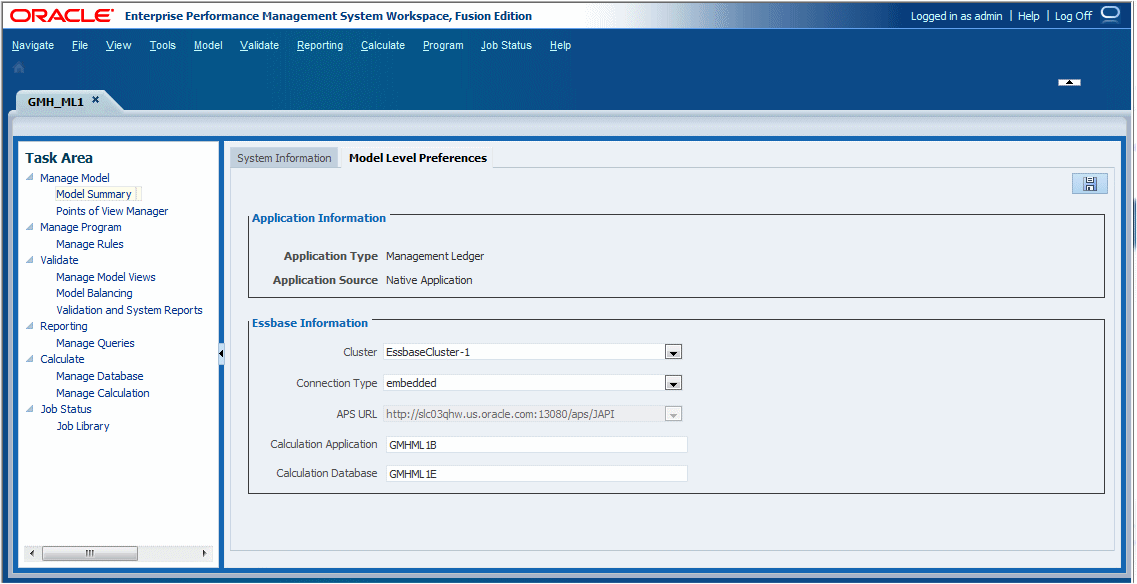Click the Help link in top right
Screen dimensions: 1137x584
(x=1028, y=16)
